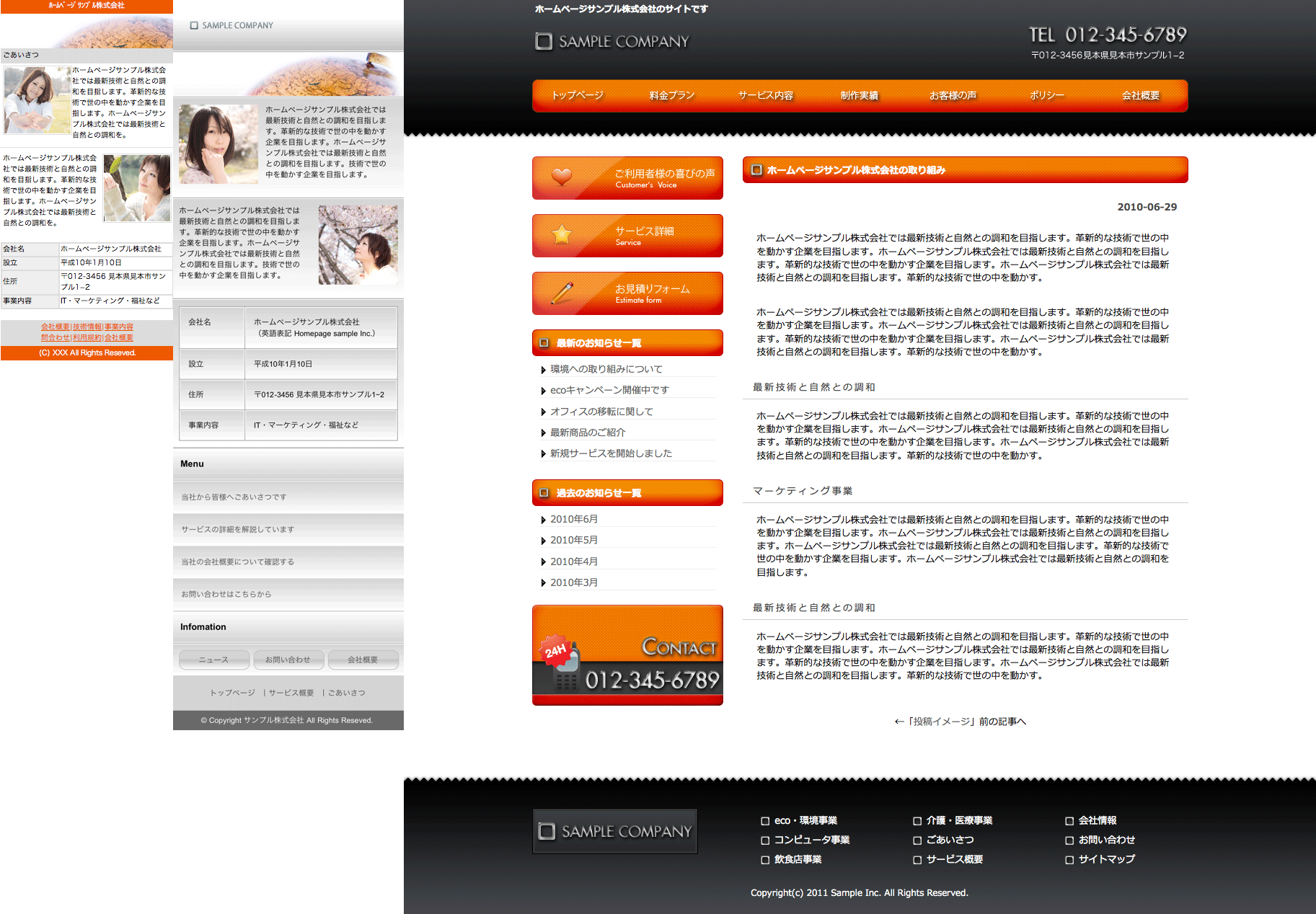This screenshot has width=1316, height=914.
Task: Click the box icon beside 介護・医療事業
Action: tap(917, 821)
